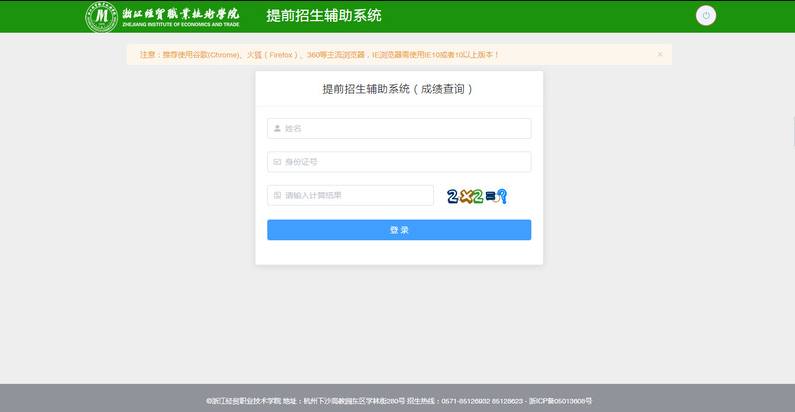Click the school address in the footer

tap(342, 400)
